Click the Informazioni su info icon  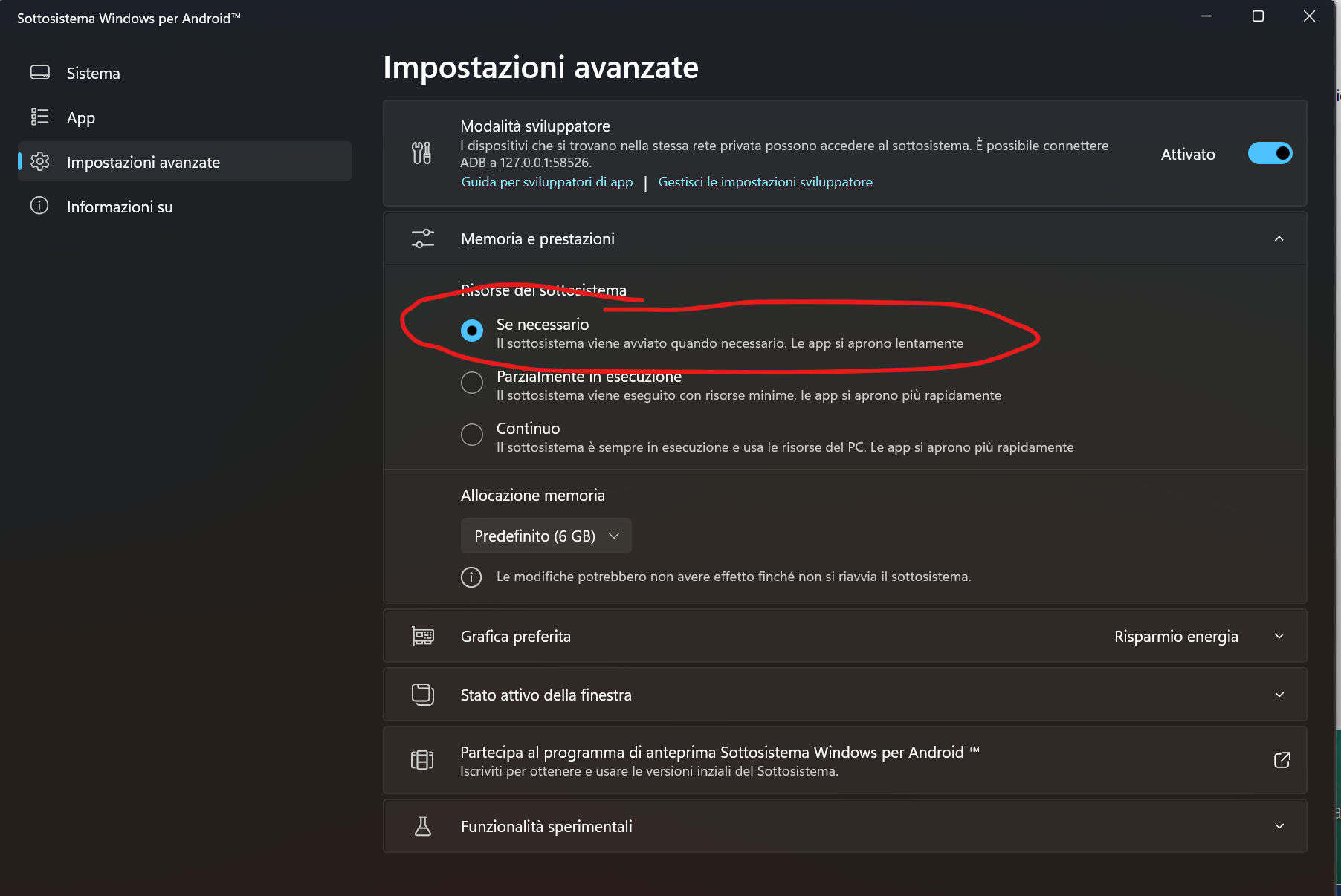coord(39,206)
